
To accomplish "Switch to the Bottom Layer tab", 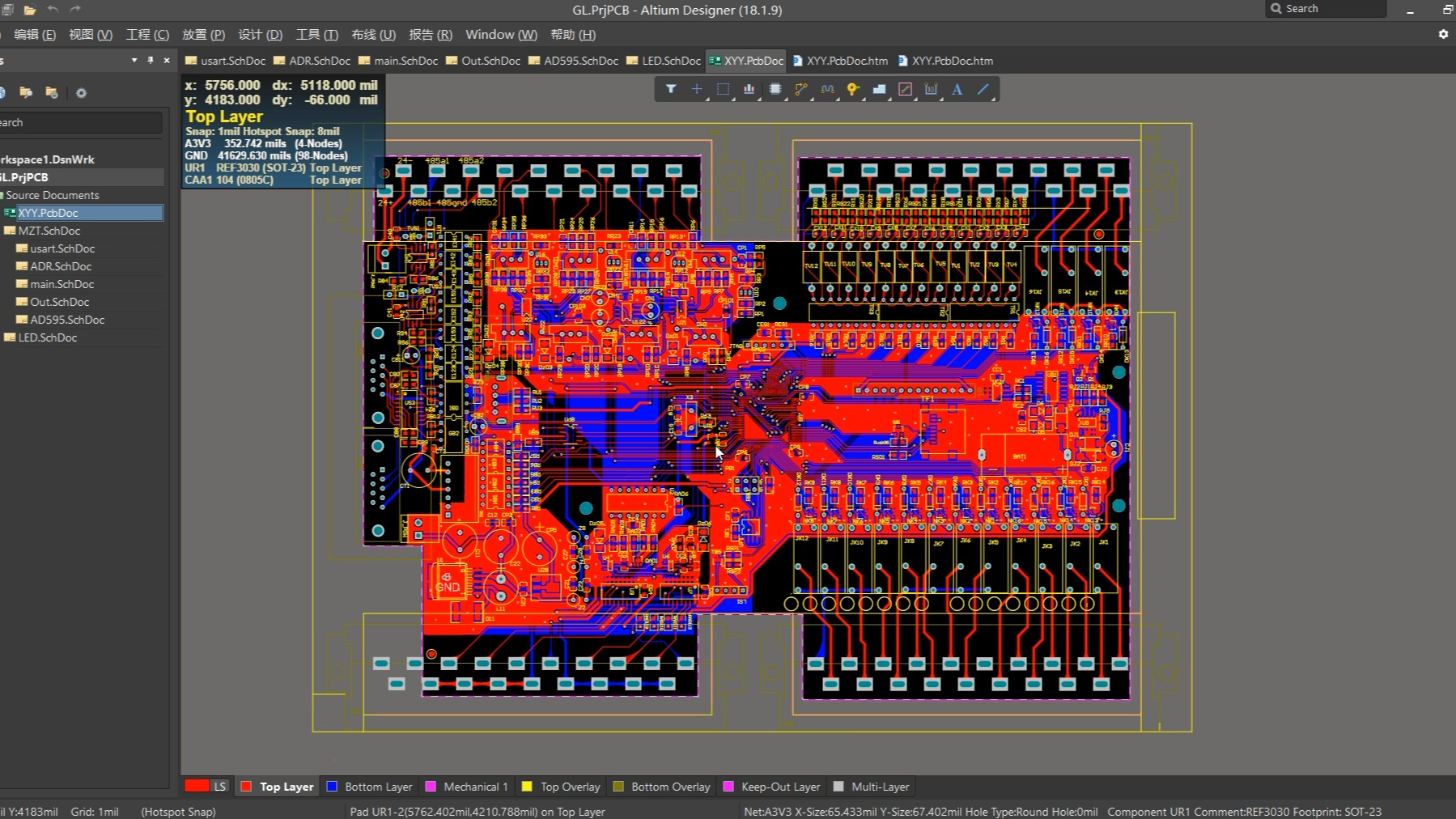I will [x=369, y=787].
